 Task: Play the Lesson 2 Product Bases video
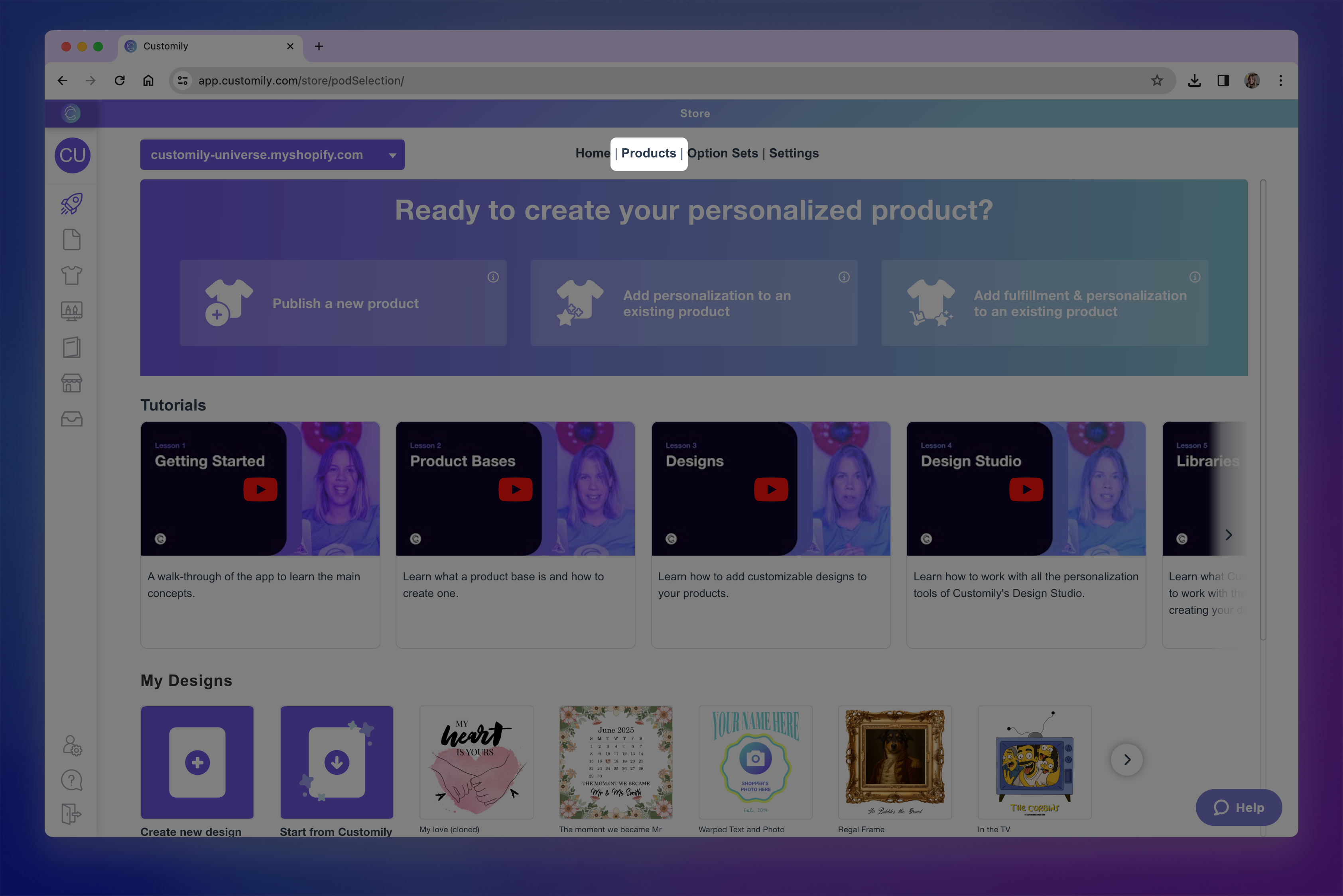515,489
